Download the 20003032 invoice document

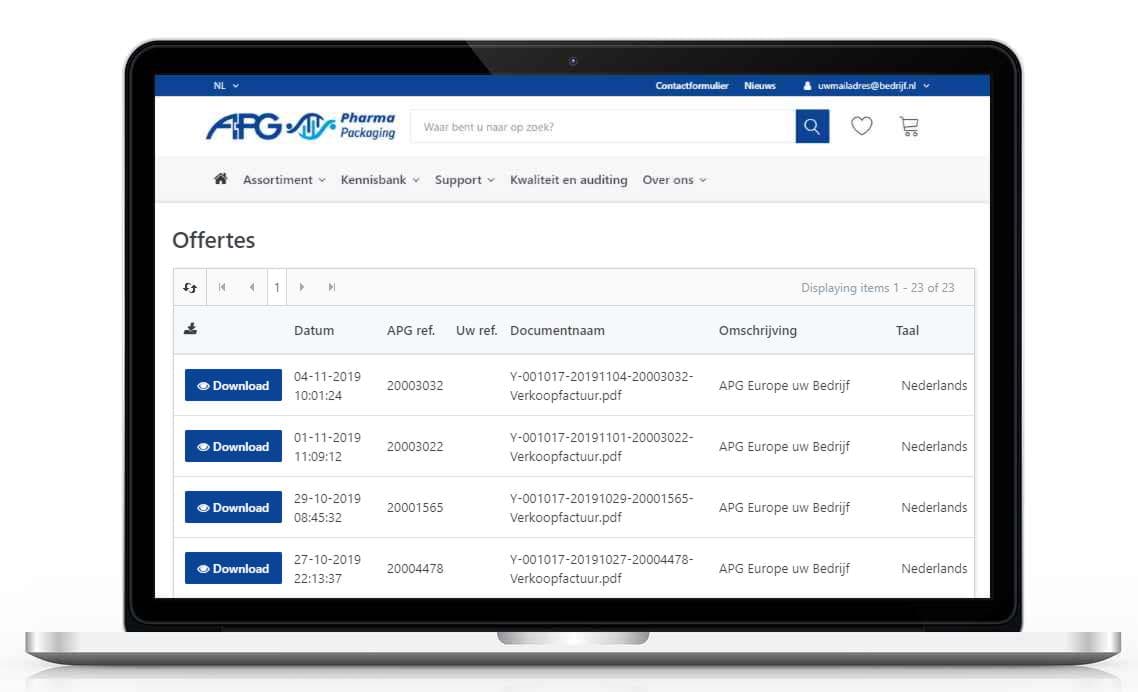pos(233,386)
